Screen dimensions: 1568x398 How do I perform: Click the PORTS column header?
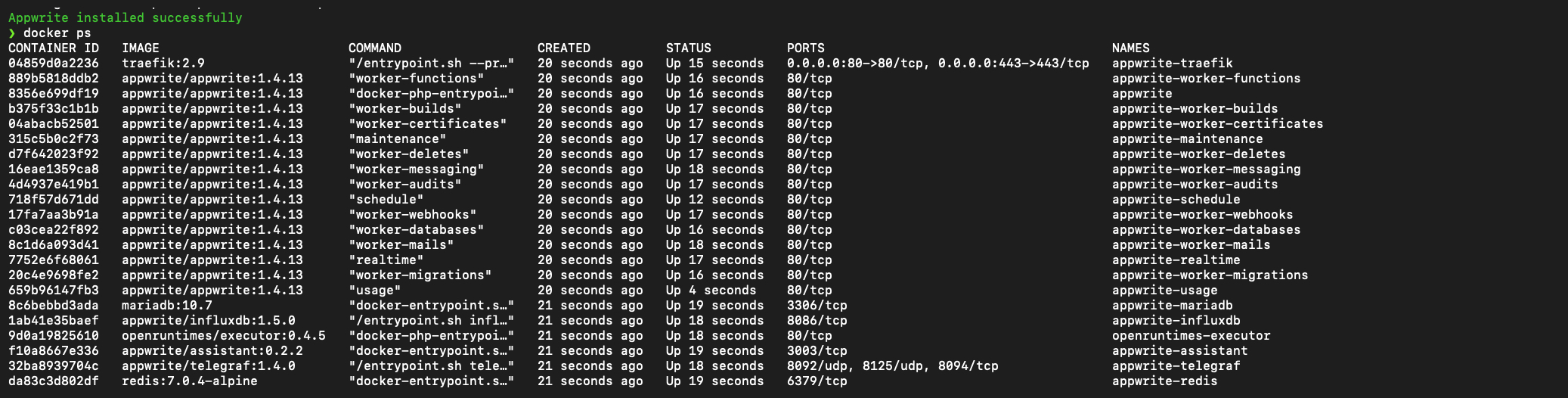point(805,48)
